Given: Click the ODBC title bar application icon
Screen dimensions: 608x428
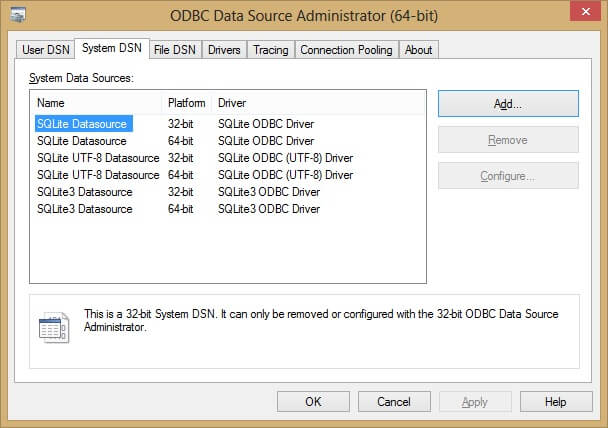Looking at the screenshot, I should pos(16,14).
